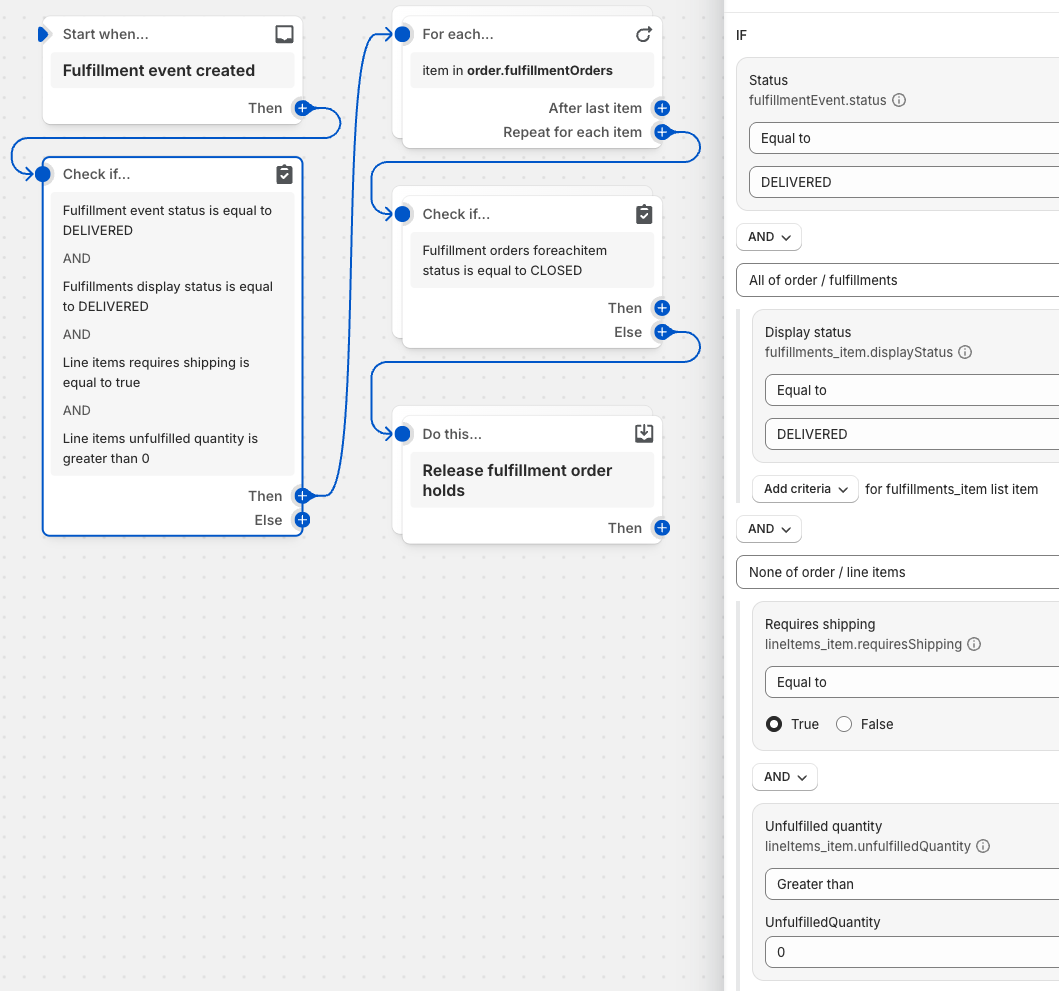Viewport: 1059px width, 991px height.
Task: Click the trigger icon on Start when card
Action: (284, 34)
